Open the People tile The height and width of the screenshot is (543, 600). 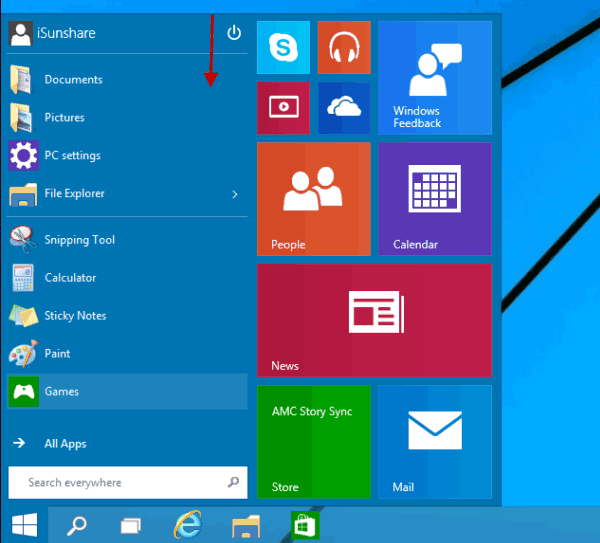coord(314,199)
